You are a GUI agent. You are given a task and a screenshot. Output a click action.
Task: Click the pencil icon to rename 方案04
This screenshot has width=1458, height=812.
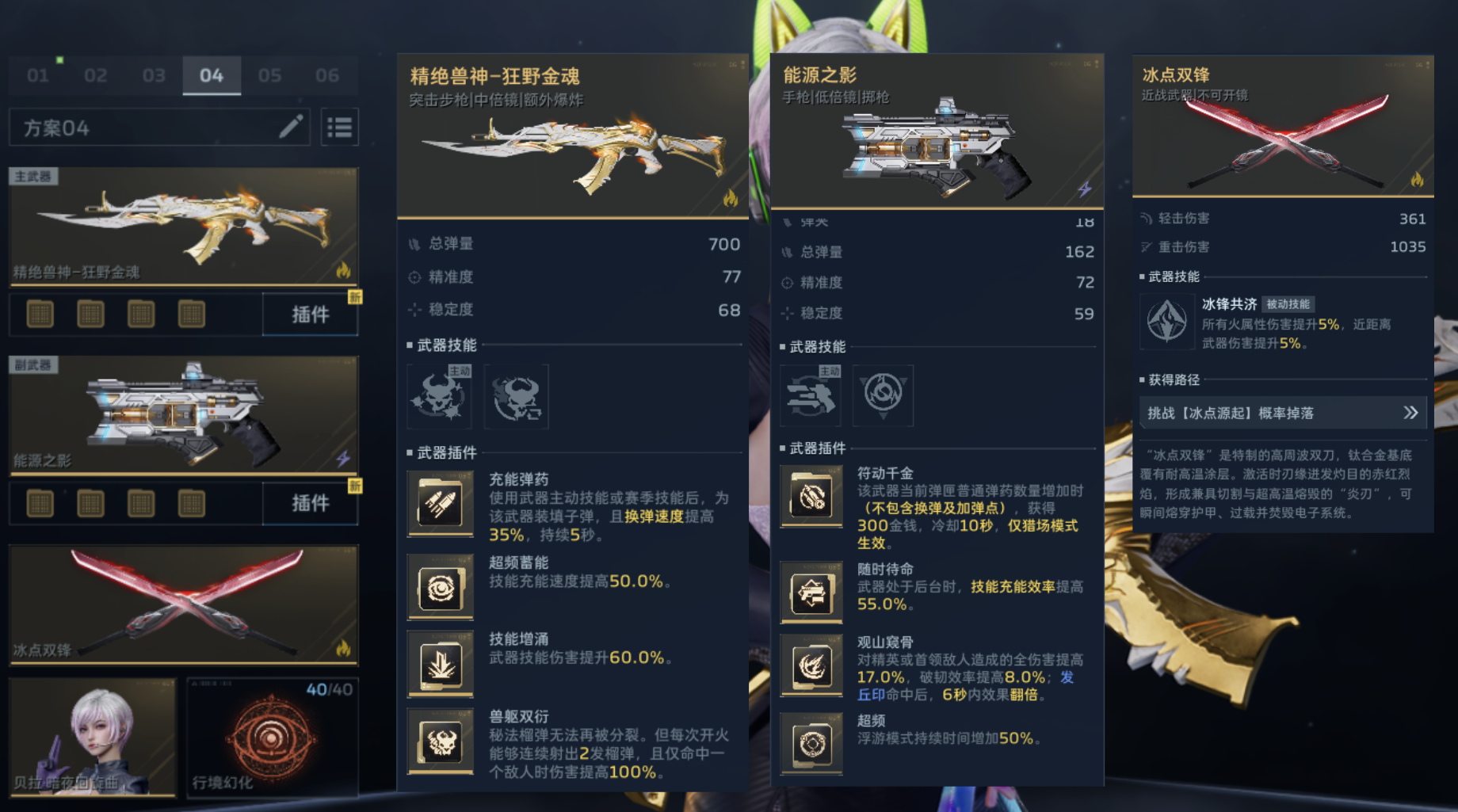point(291,127)
